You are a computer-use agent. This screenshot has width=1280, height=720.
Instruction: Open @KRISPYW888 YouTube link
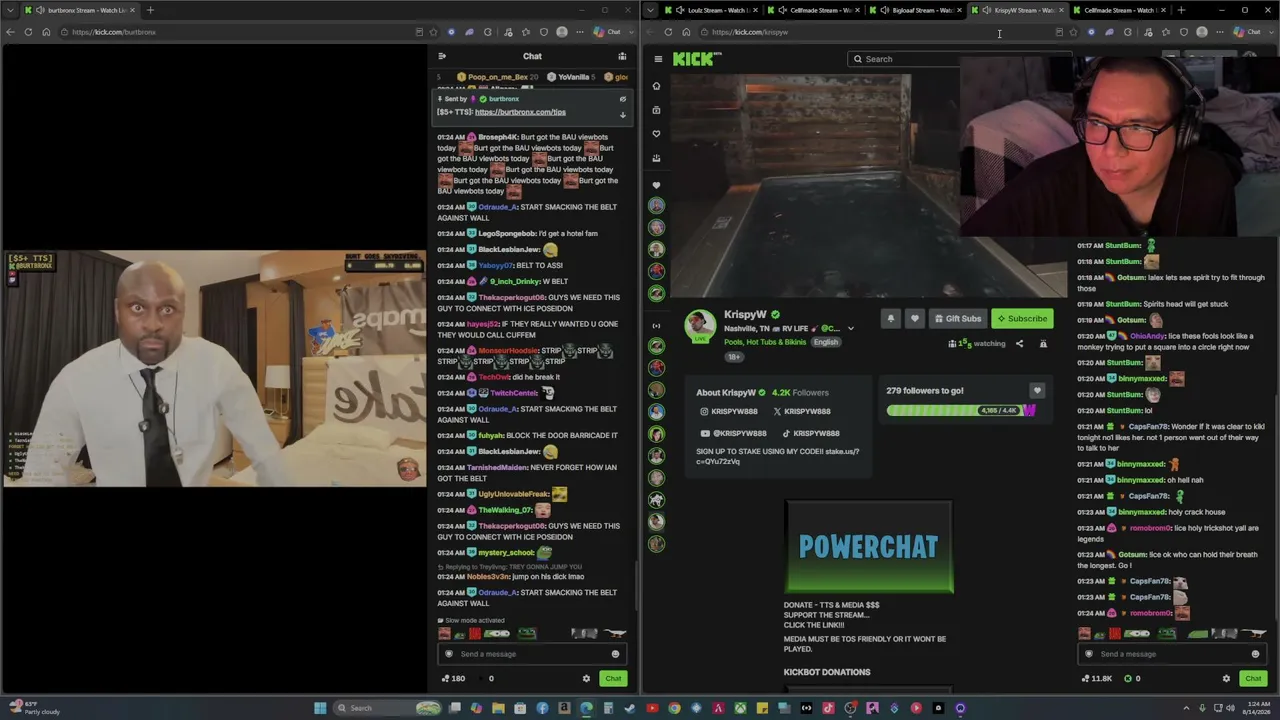734,434
